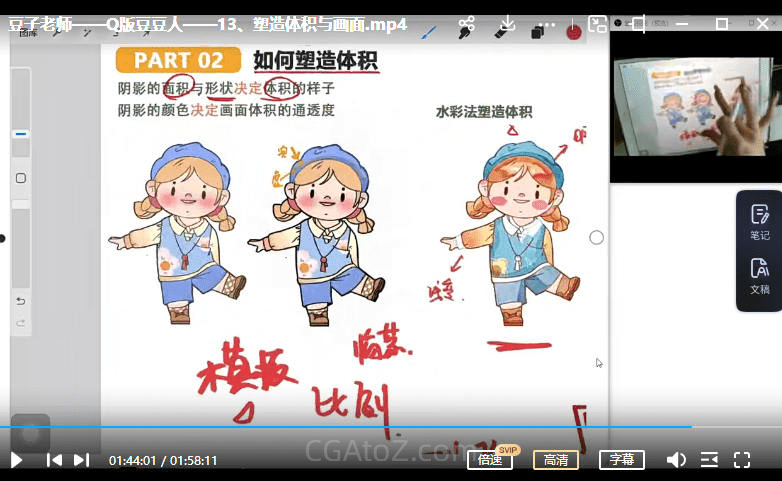The height and width of the screenshot is (481, 782).
Task: Open the playlist icon
Action: click(x=709, y=460)
